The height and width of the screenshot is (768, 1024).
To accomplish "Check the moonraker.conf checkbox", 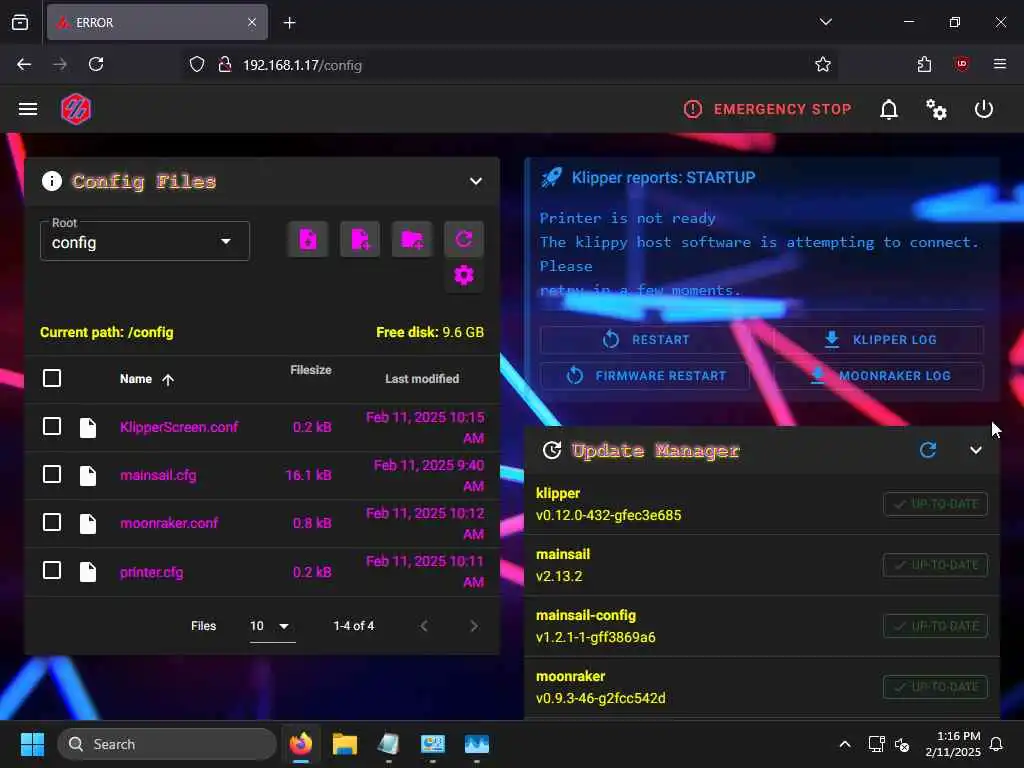I will [x=52, y=522].
